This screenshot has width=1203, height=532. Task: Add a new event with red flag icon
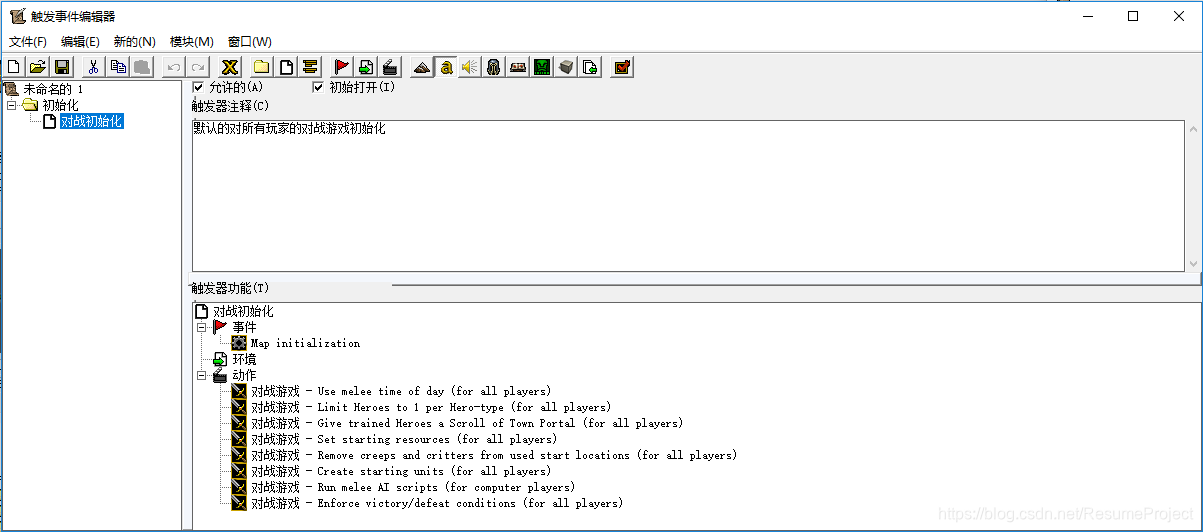[342, 67]
